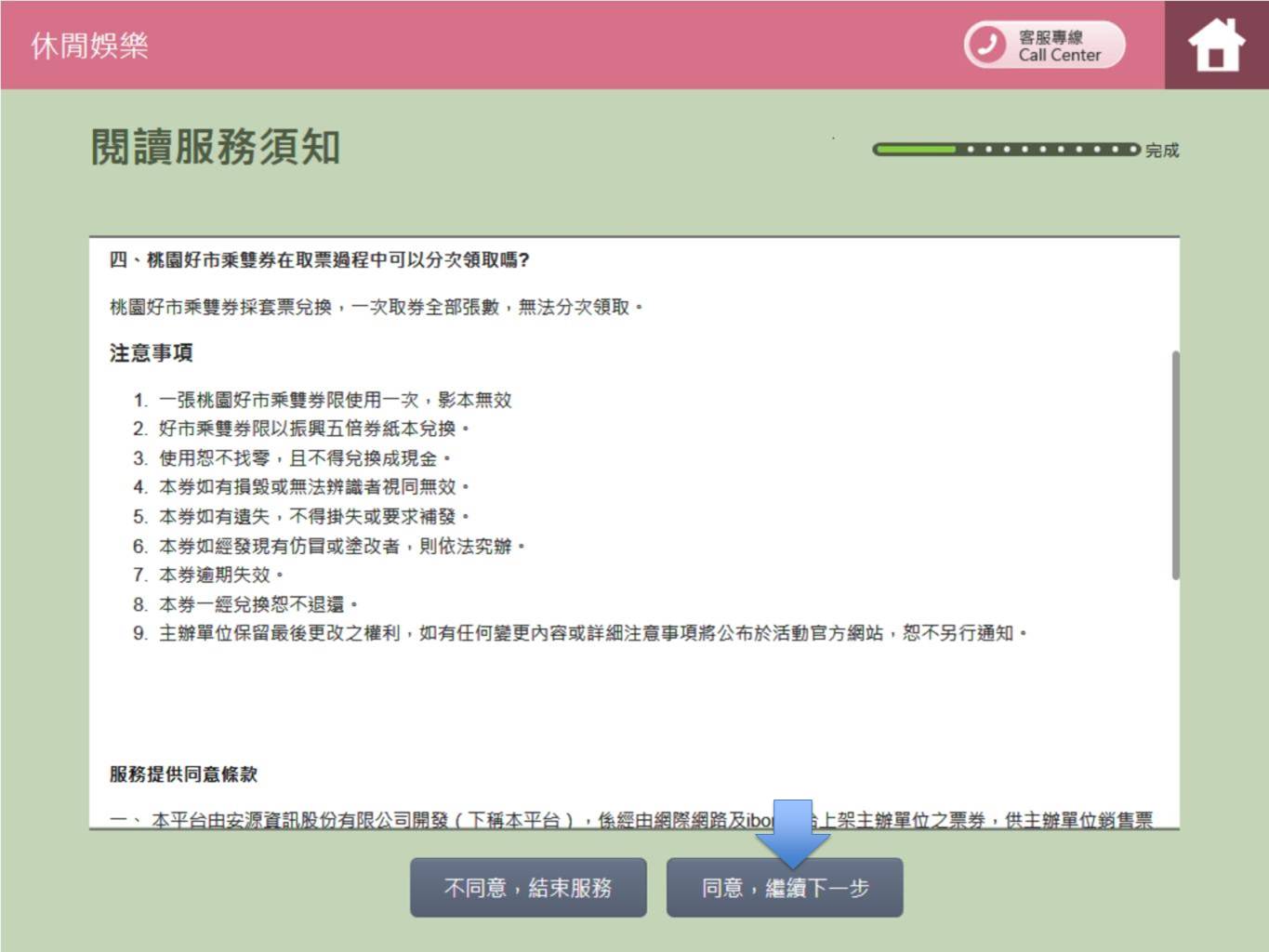1269x952 pixels.
Task: Select note 9 about 主辦單位保留權利
Action: (592, 633)
